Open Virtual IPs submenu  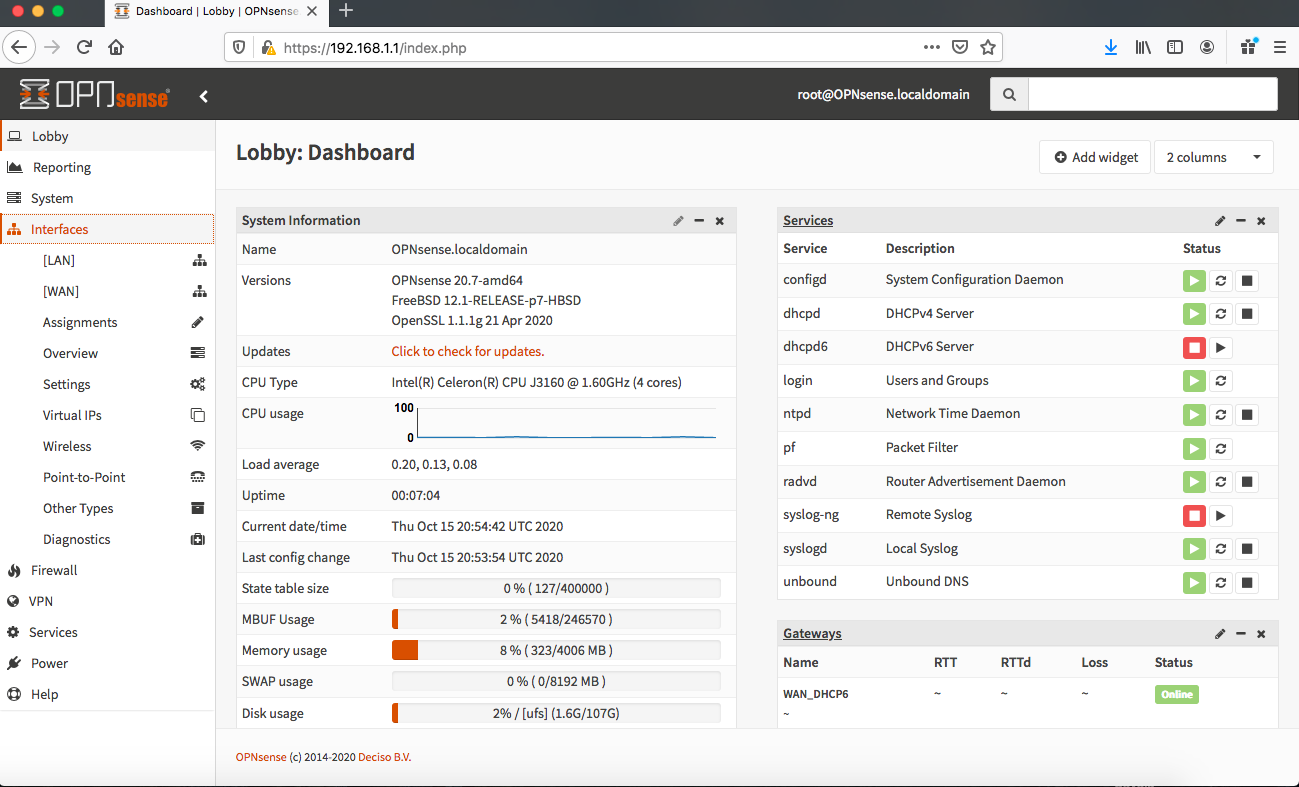tap(107, 416)
